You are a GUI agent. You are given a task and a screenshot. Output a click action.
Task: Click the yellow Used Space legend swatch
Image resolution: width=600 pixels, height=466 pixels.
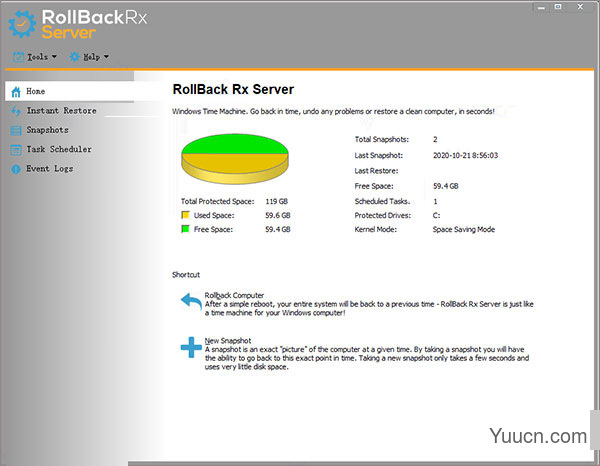pyautogui.click(x=185, y=215)
